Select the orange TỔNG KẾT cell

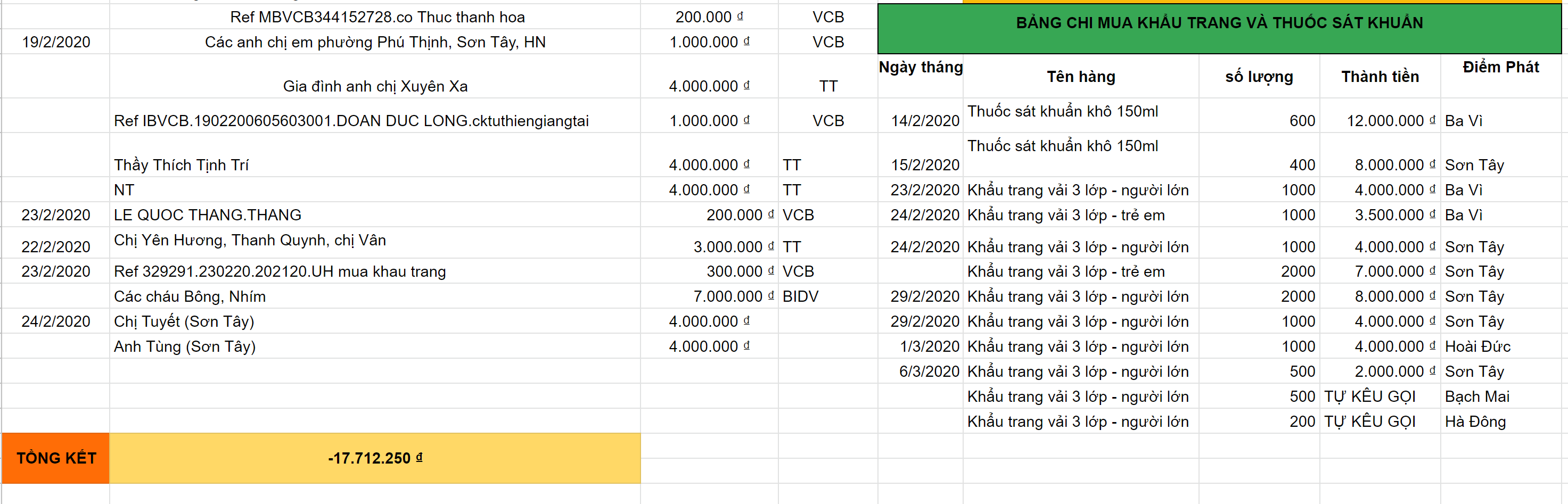point(56,458)
